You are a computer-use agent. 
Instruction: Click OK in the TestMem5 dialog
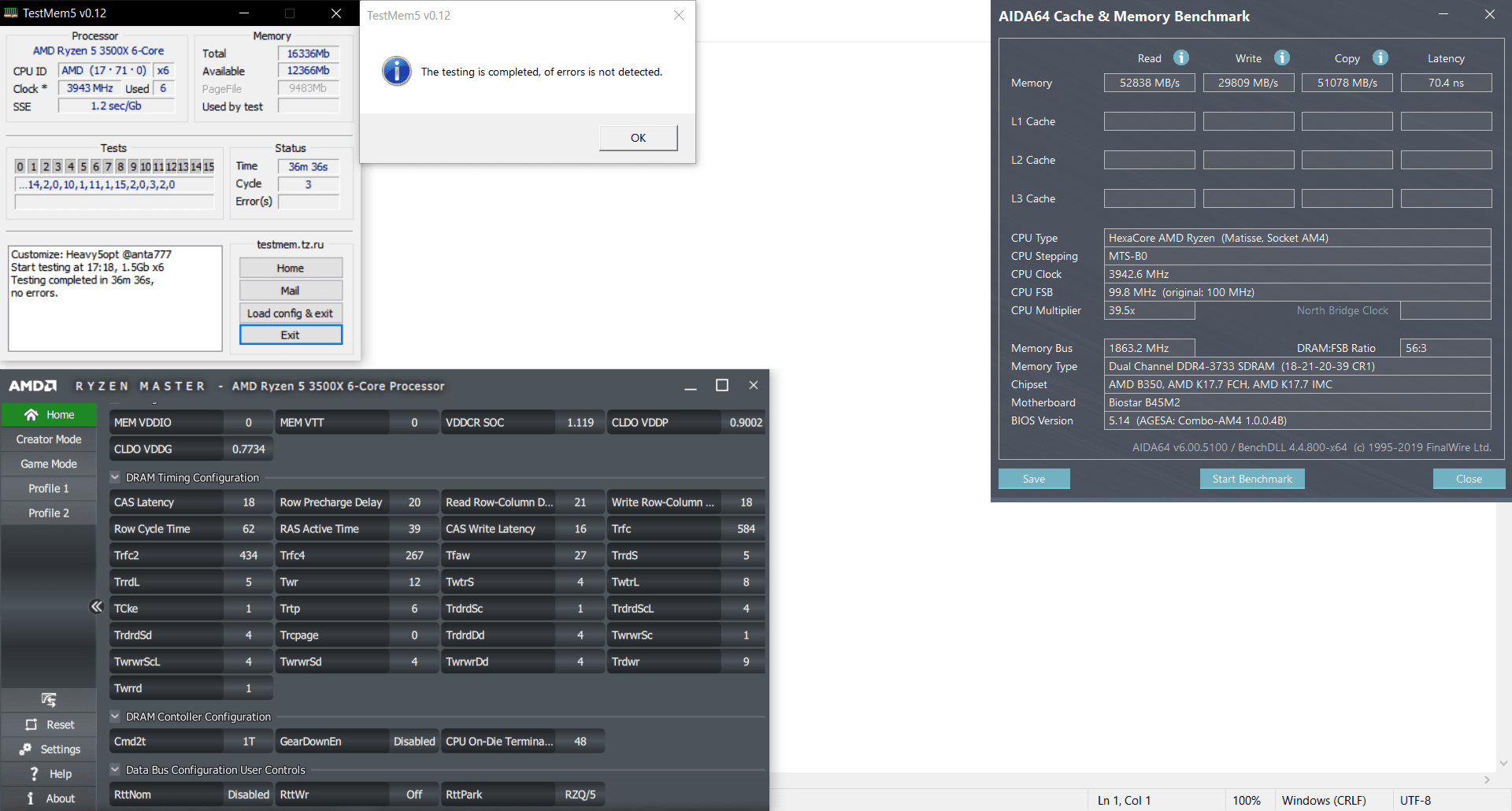click(x=638, y=138)
